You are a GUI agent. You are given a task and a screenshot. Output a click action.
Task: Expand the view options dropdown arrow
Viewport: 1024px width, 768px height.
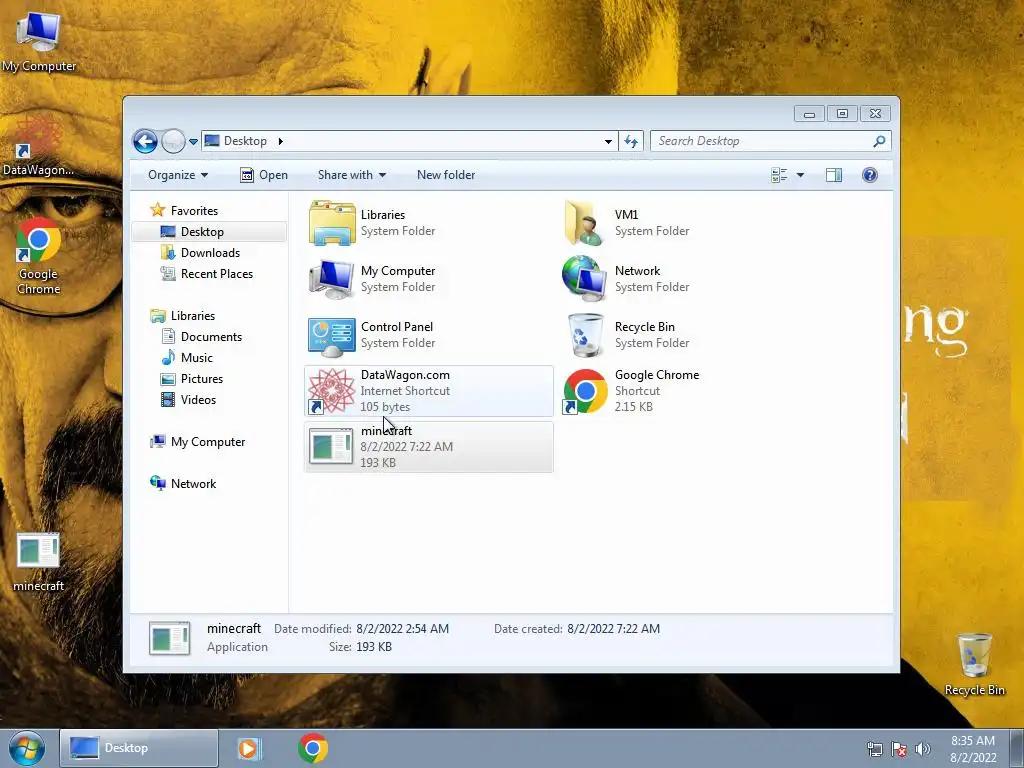800,175
